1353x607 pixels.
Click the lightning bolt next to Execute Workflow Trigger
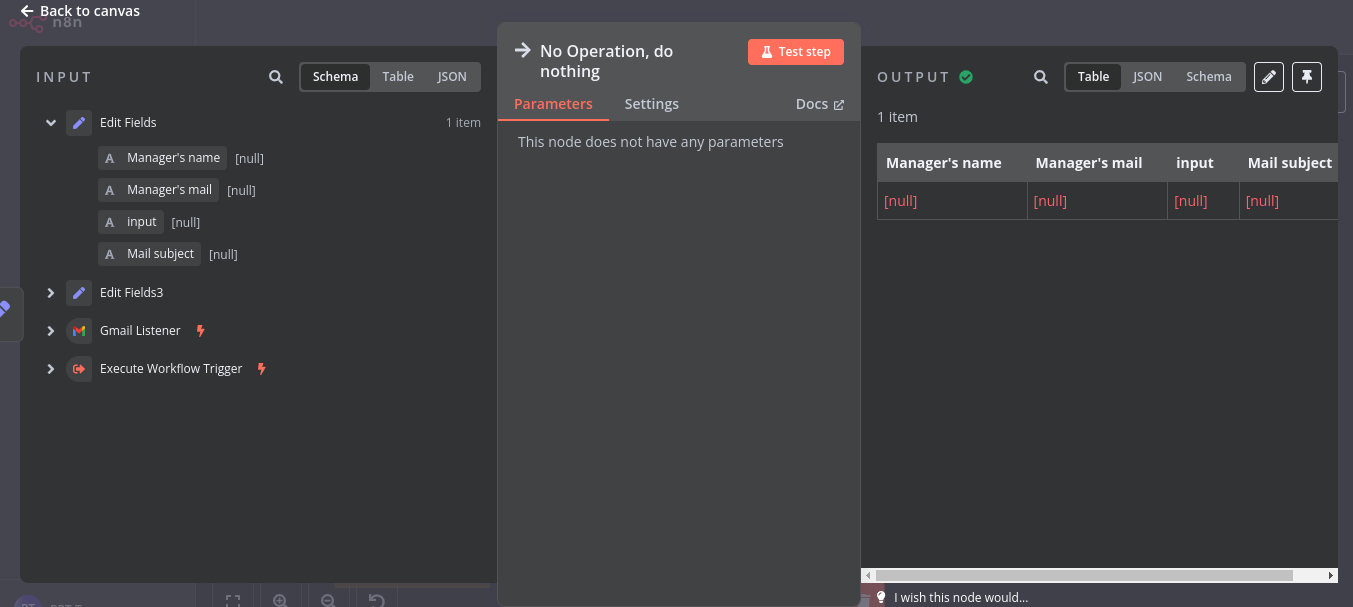pos(262,369)
